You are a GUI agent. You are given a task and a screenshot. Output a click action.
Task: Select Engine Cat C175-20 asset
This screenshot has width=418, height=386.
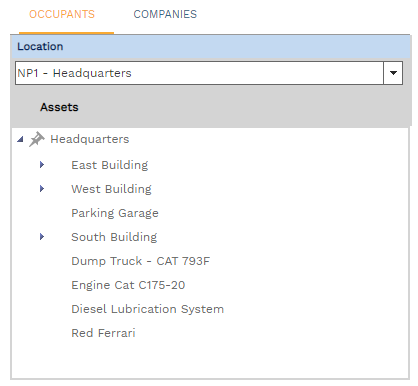click(128, 285)
